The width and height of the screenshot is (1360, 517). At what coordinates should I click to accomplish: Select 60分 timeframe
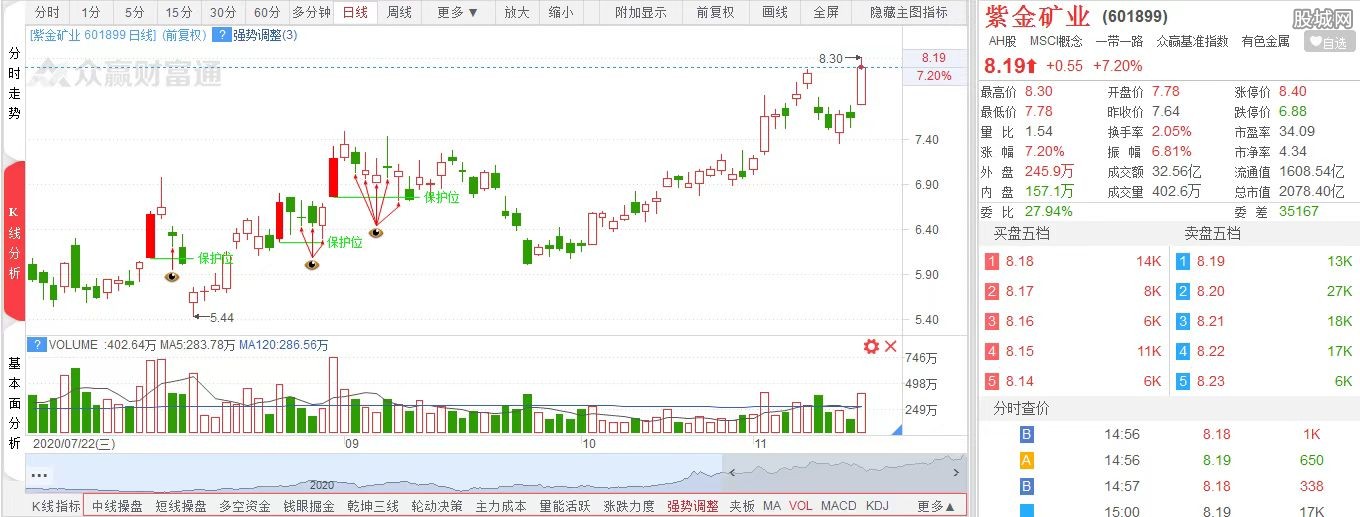click(x=267, y=13)
